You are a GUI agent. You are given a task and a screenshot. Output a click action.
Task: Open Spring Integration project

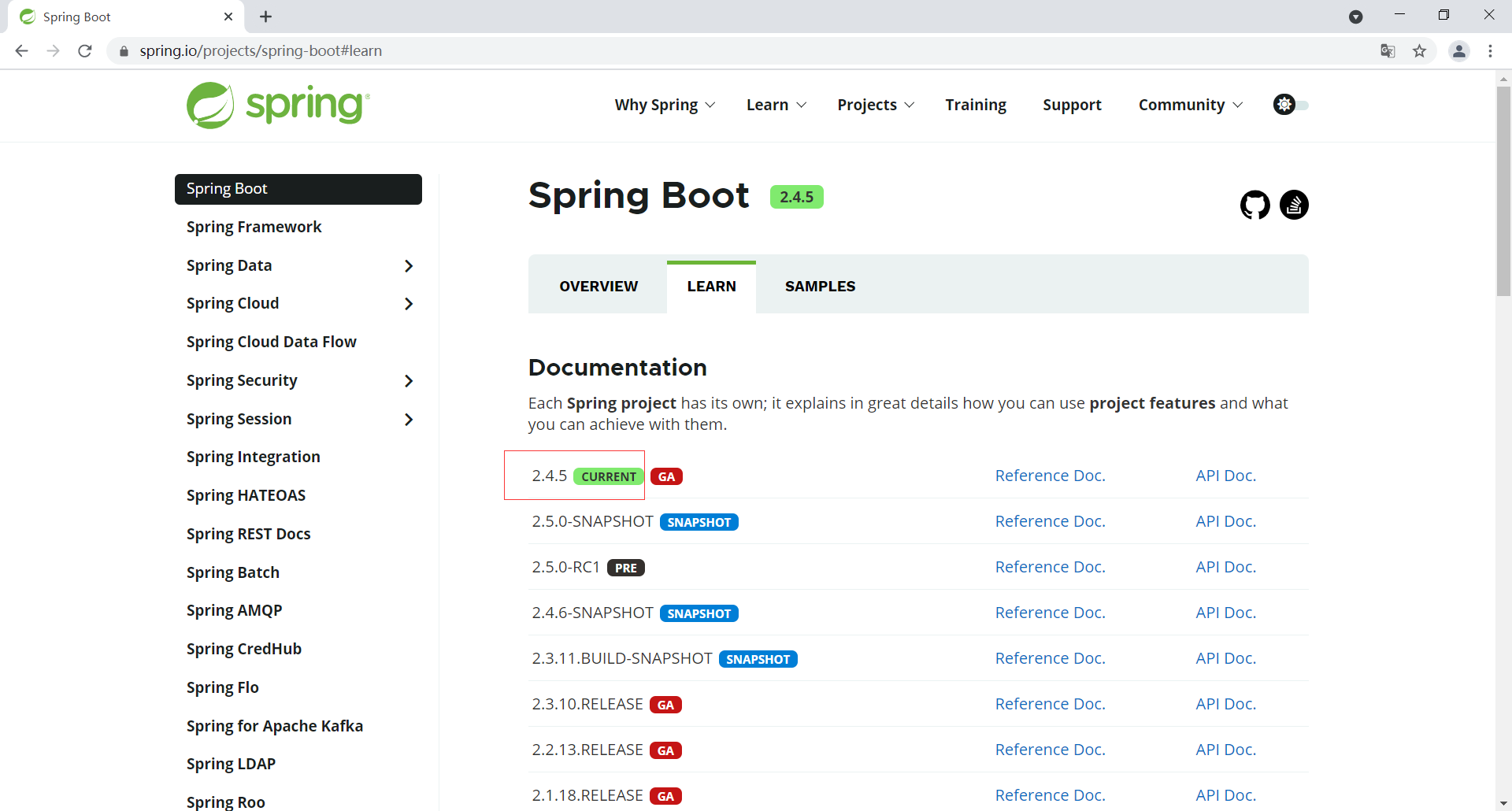point(253,457)
